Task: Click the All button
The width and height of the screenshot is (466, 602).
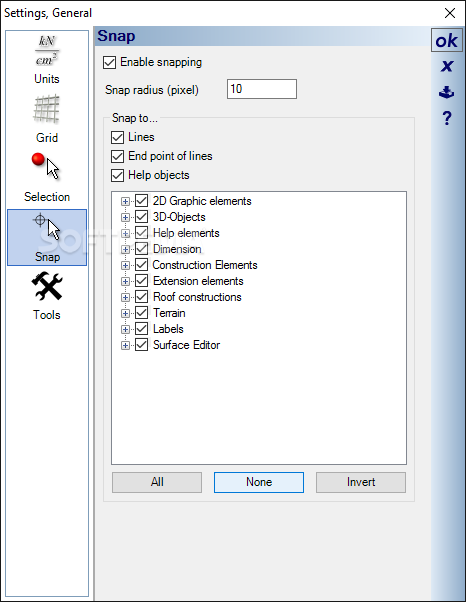Action: tap(157, 482)
